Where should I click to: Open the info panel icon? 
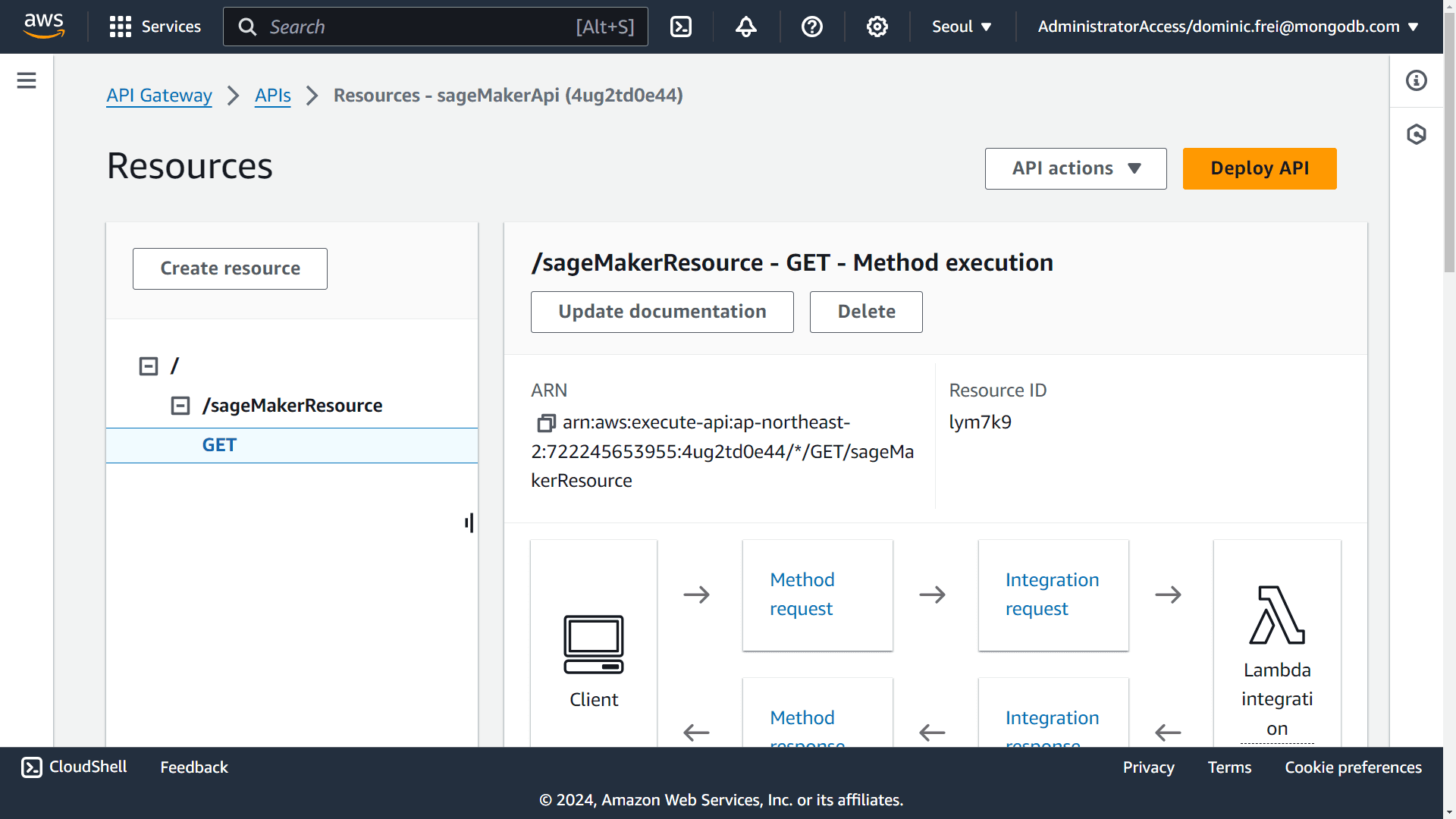click(1416, 80)
